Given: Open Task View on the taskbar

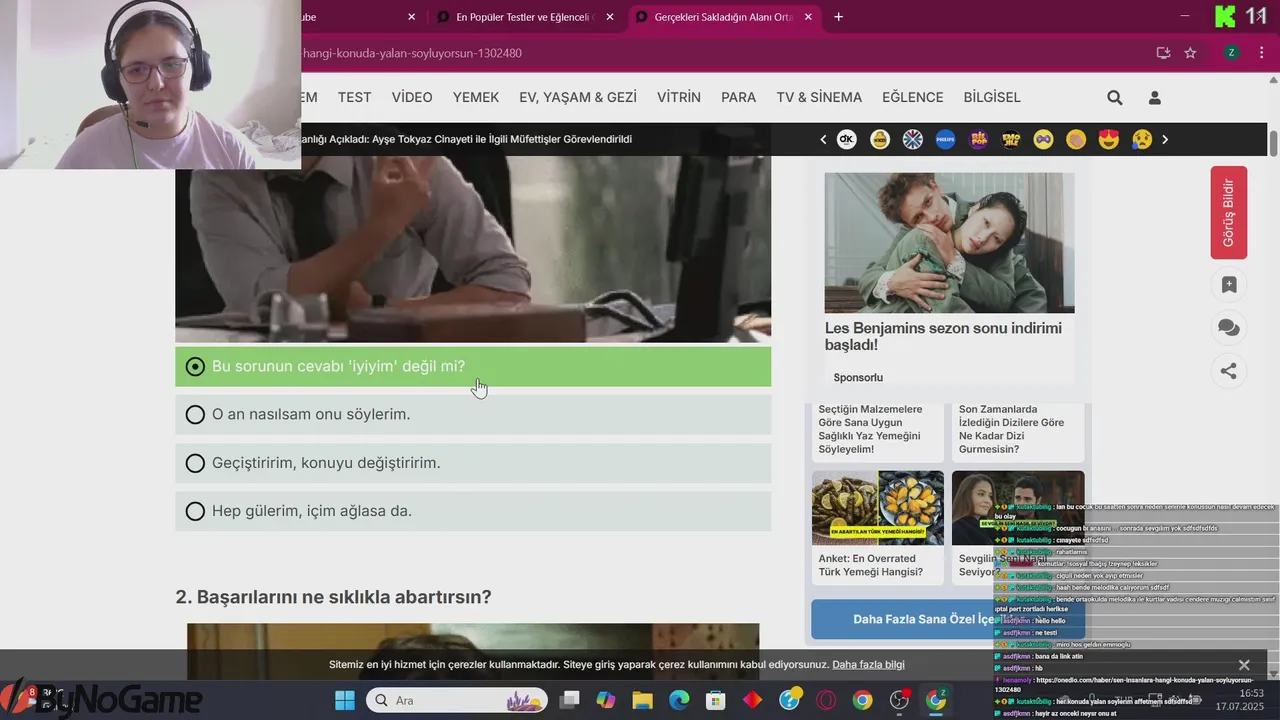Looking at the screenshot, I should point(569,700).
